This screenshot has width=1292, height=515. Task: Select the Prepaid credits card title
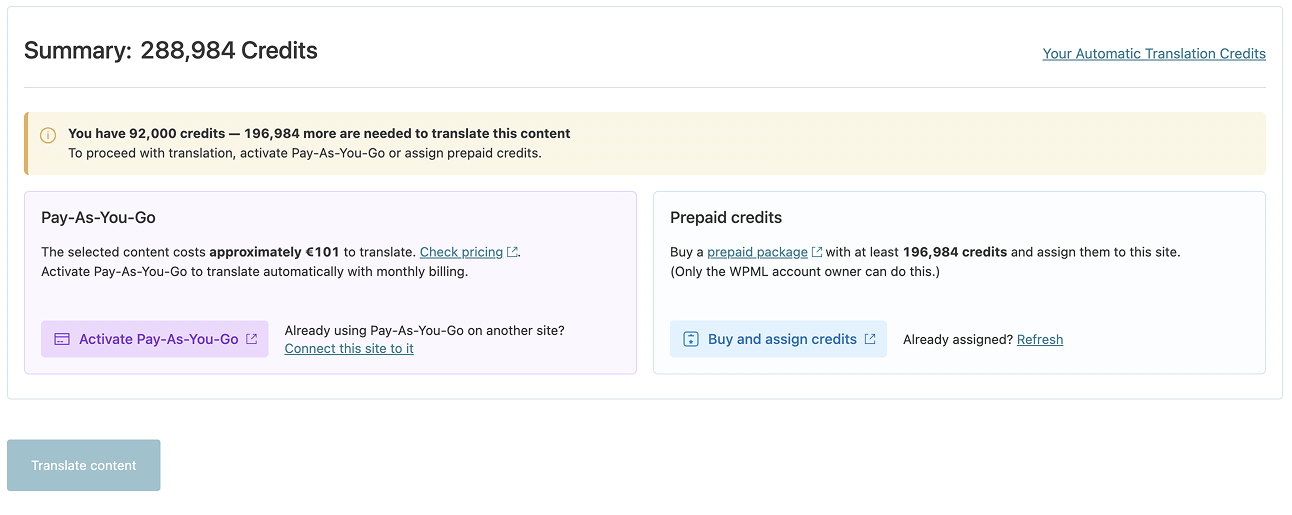726,217
